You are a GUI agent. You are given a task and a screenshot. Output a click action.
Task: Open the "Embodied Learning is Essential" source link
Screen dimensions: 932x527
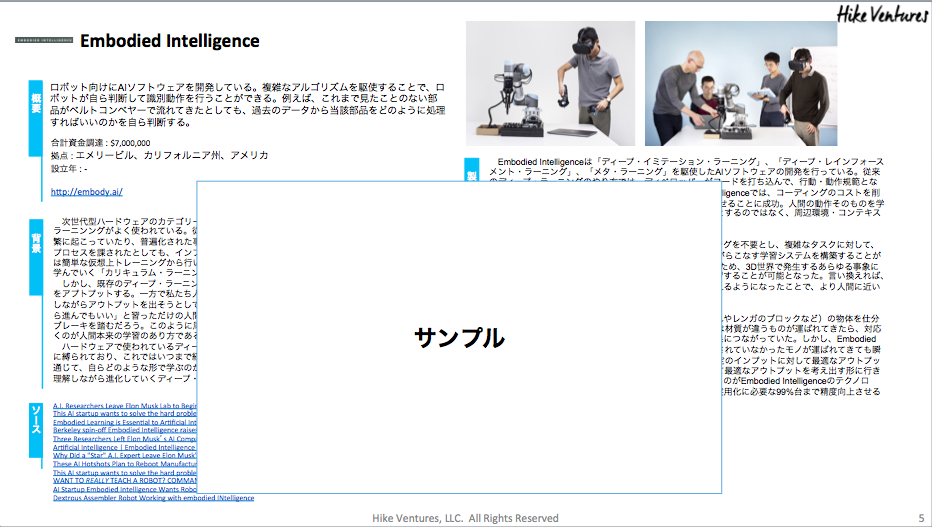pos(125,422)
